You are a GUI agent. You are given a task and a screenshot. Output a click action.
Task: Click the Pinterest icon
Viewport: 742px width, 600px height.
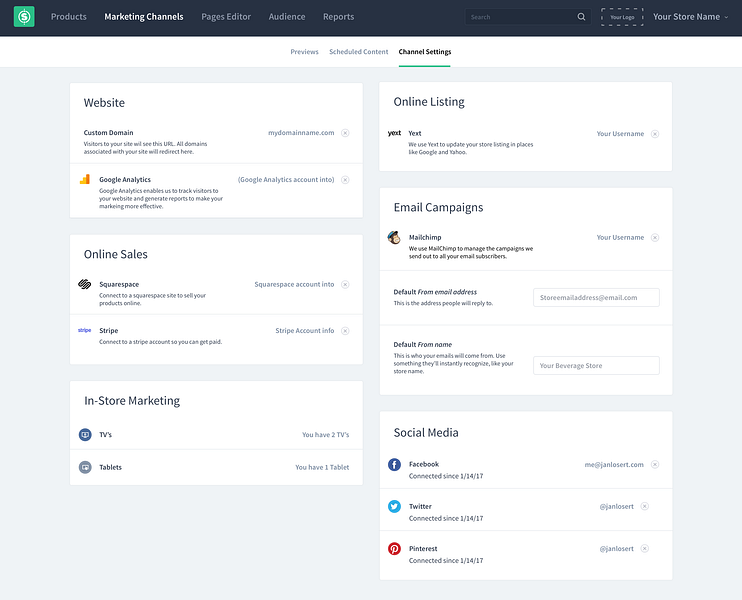394,548
